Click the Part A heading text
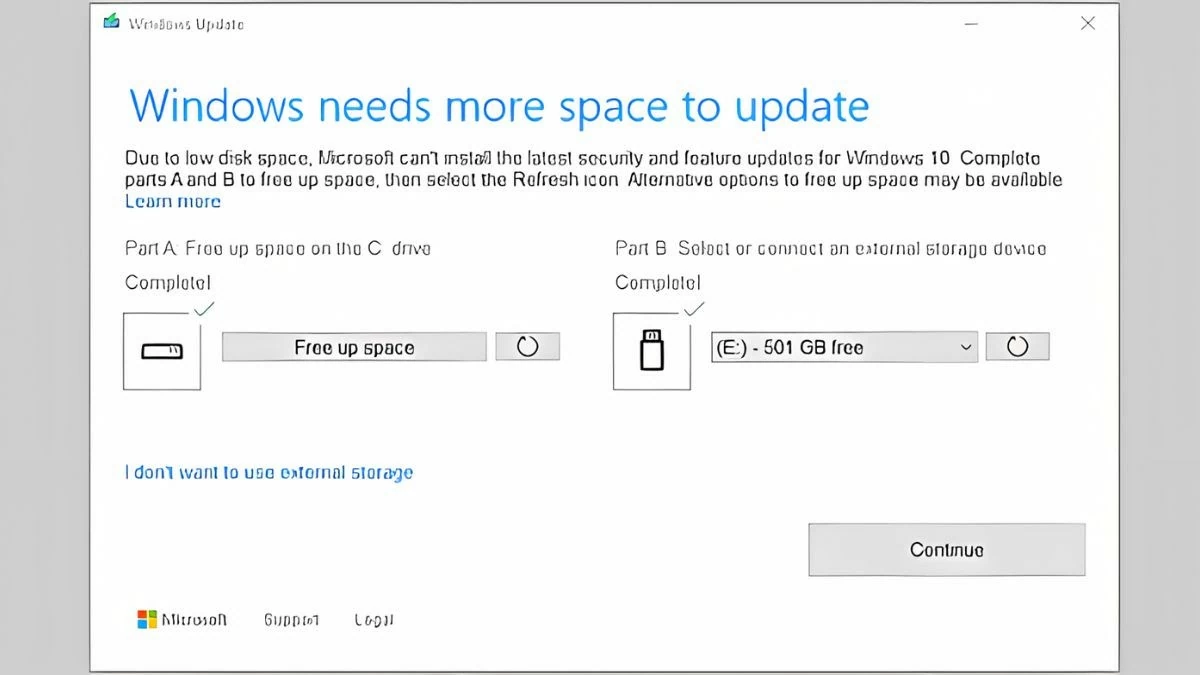The width and height of the screenshot is (1200, 675). [x=277, y=248]
